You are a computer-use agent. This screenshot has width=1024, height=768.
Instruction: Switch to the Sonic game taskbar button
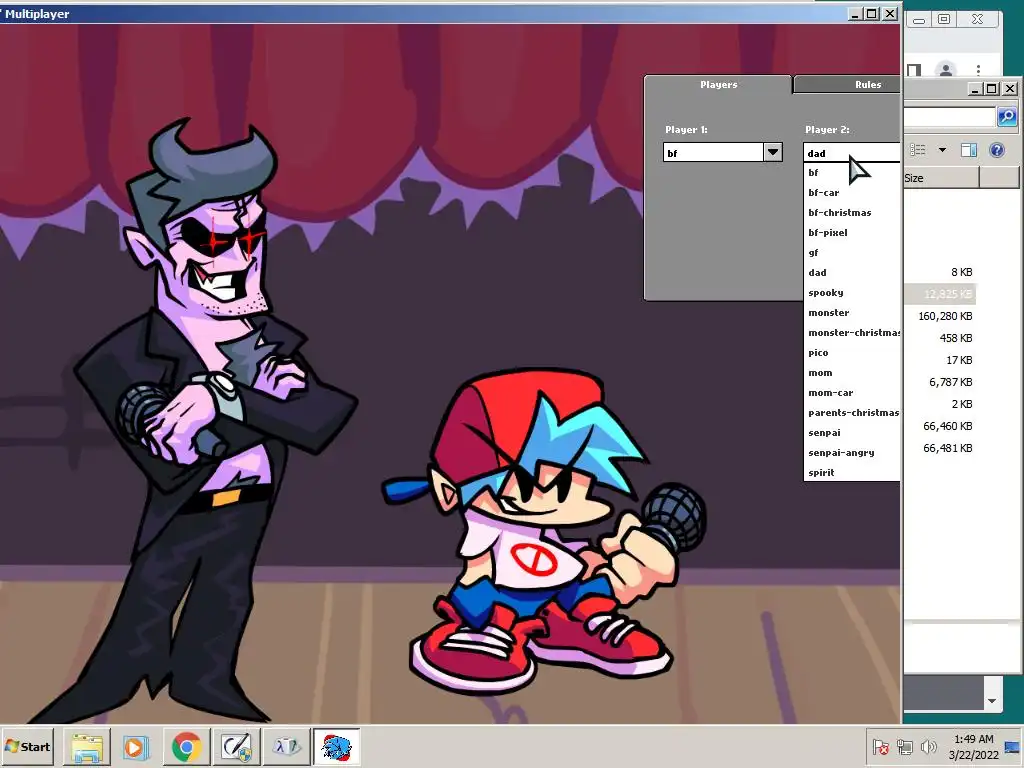point(336,746)
